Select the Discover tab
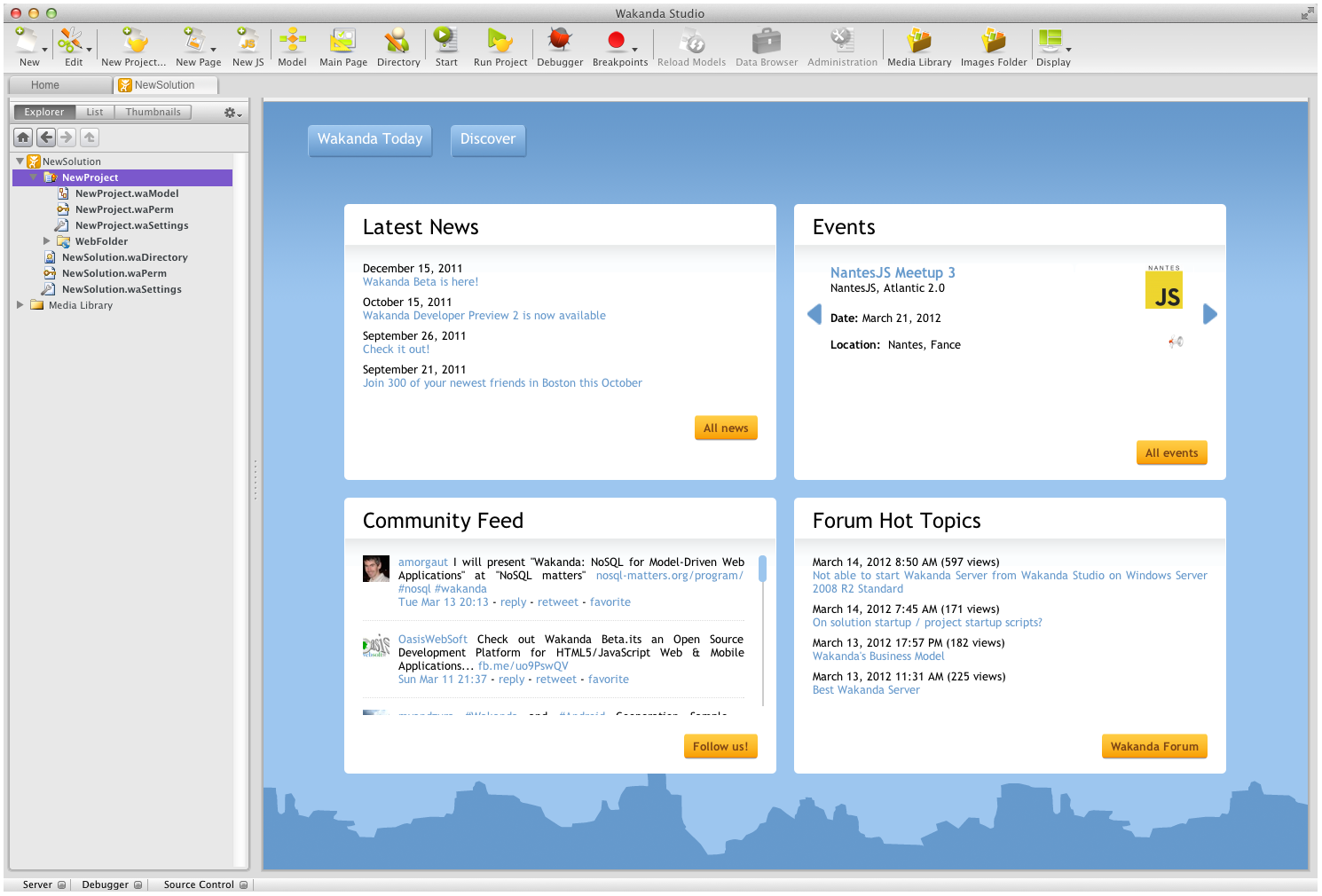This screenshot has height=896, width=1322. [x=487, y=139]
